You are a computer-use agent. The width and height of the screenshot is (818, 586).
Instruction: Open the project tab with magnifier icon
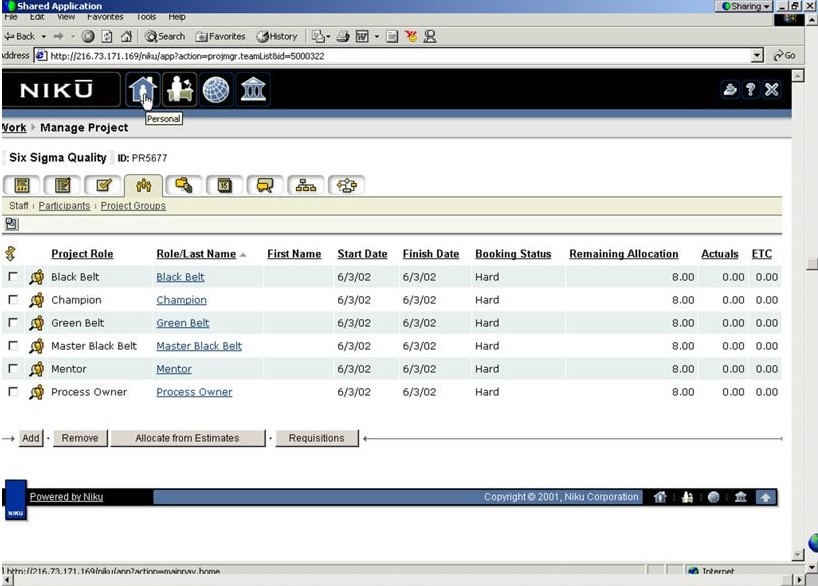[184, 185]
